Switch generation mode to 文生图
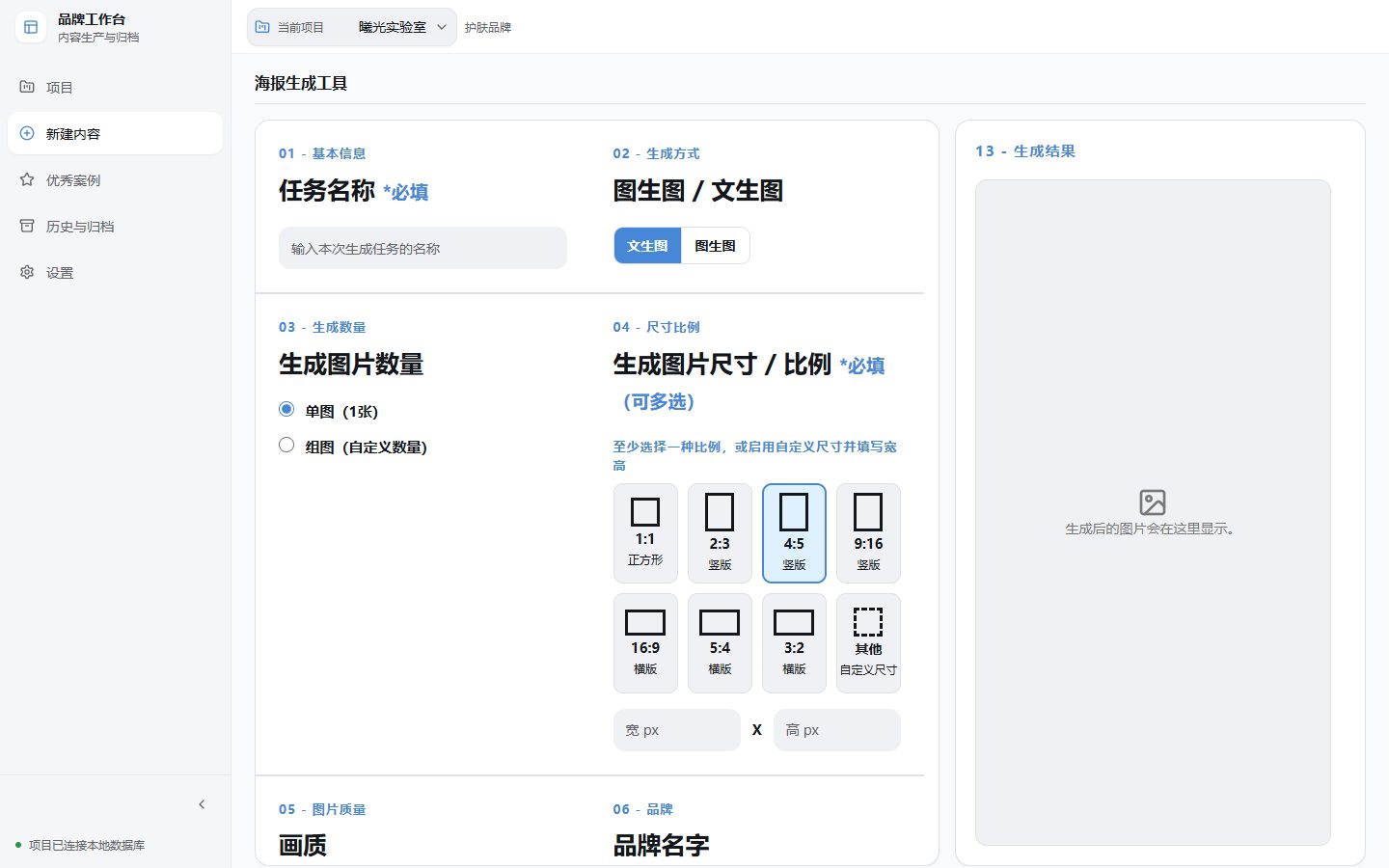This screenshot has height=868, width=1389. 647,246
